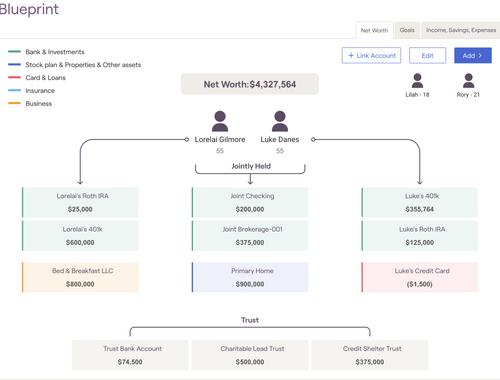
Task: Click Lorelai Gilmore's person icon
Action: (x=220, y=121)
